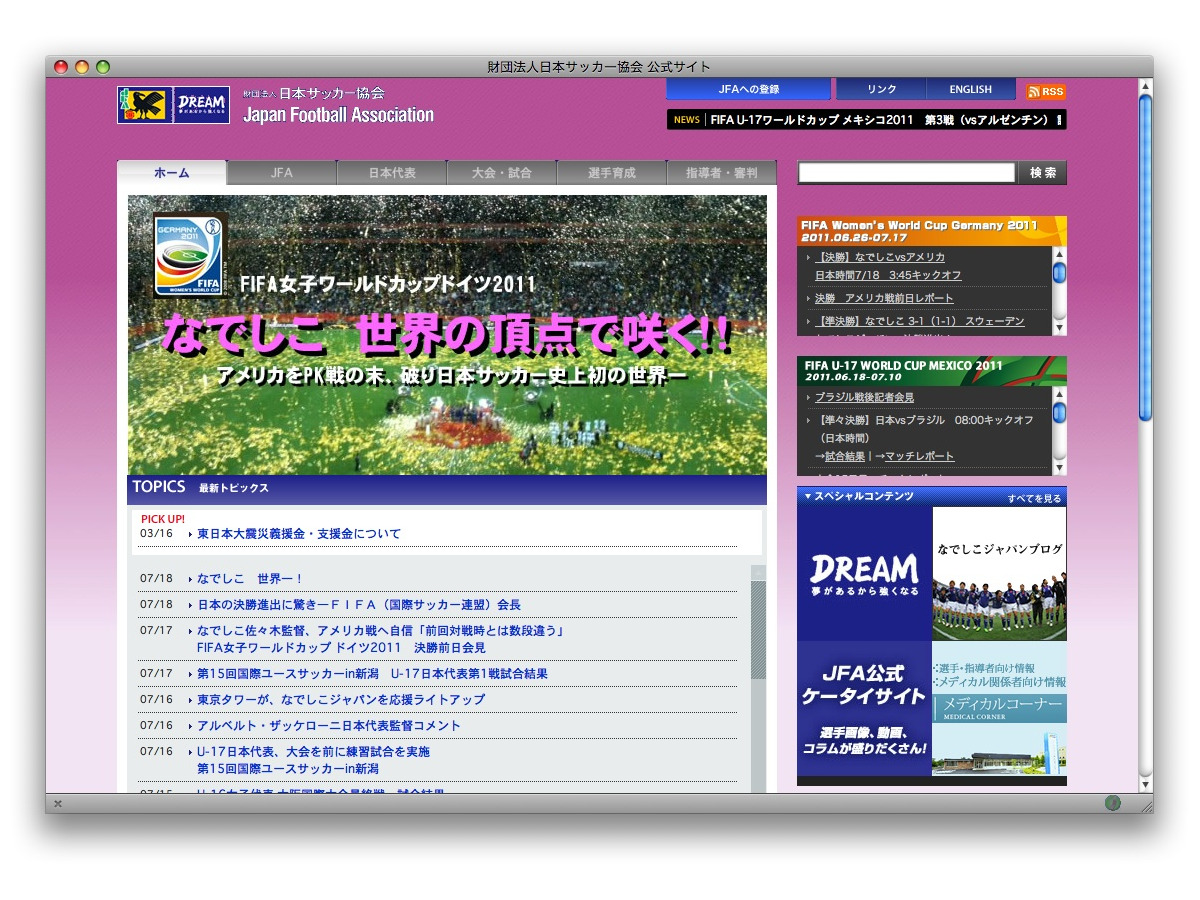This screenshot has height=900, width=1200.
Task: Click すべてを見る in special contents
Action: [x=1034, y=498]
